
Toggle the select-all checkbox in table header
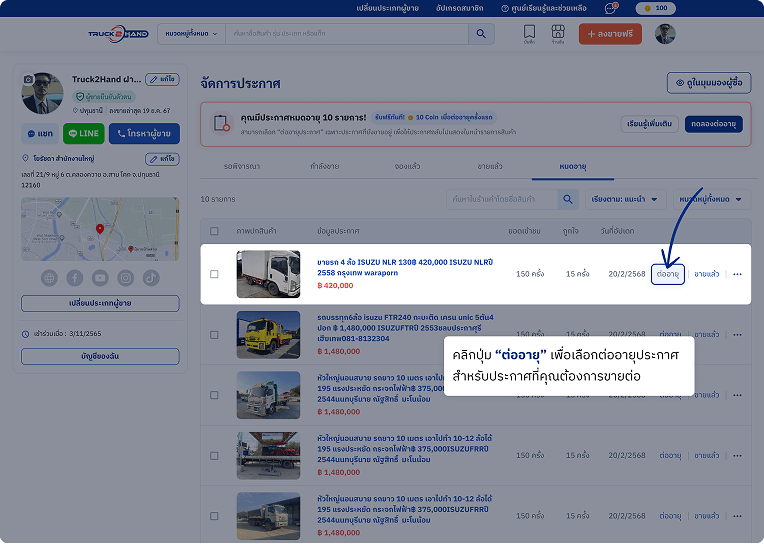click(214, 231)
